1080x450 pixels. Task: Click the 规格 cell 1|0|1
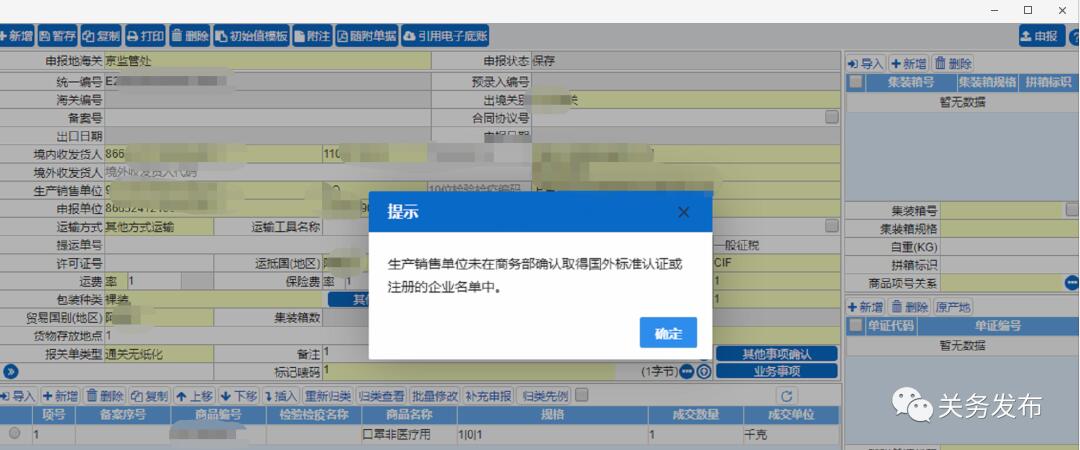click(x=552, y=435)
